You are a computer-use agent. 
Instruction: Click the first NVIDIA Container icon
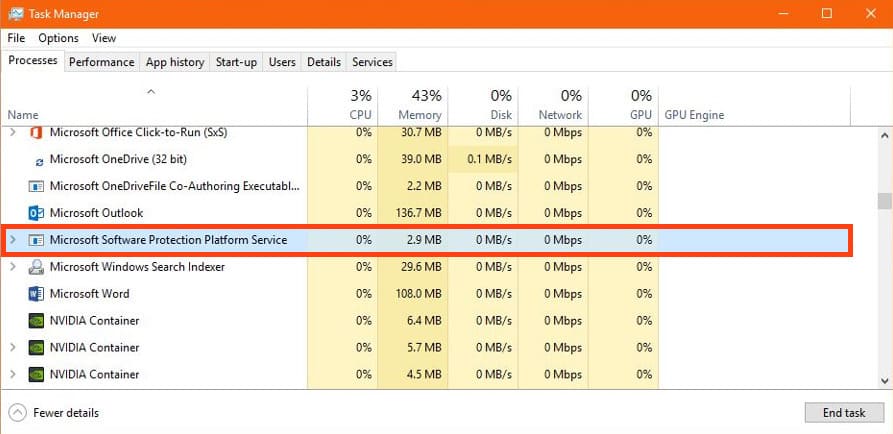(36, 321)
